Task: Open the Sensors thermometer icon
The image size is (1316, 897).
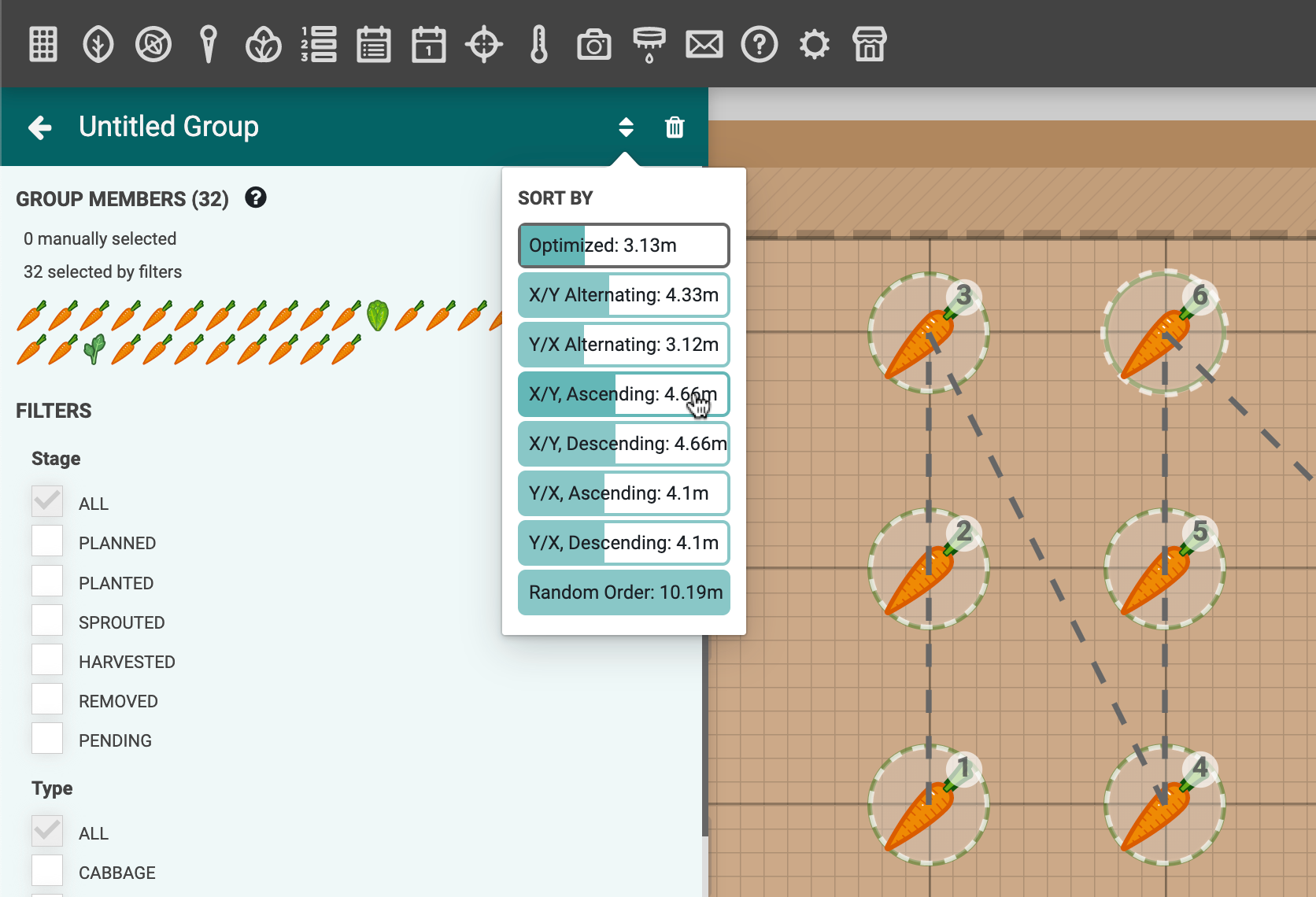Action: coord(539,44)
